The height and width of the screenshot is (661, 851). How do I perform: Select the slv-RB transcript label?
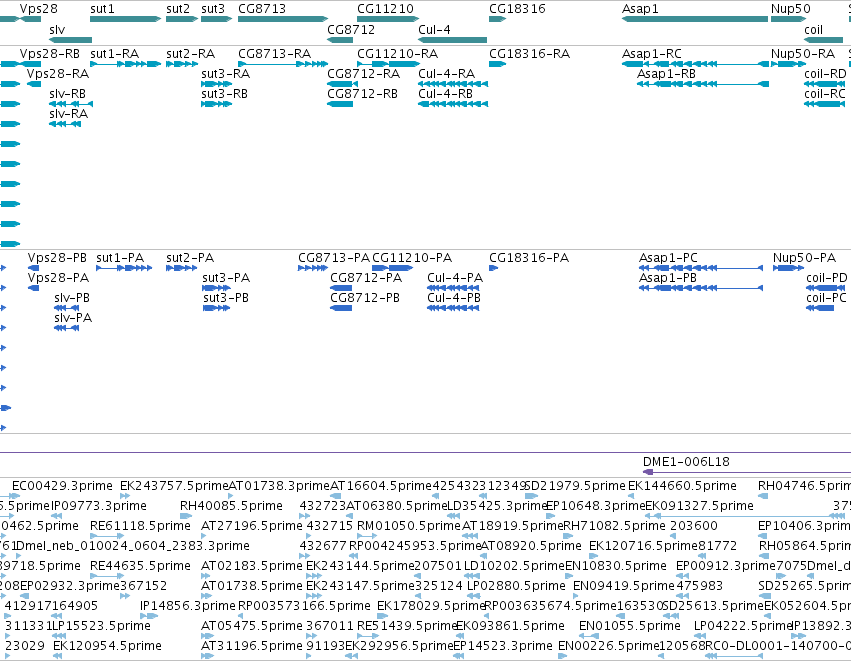coord(67,94)
